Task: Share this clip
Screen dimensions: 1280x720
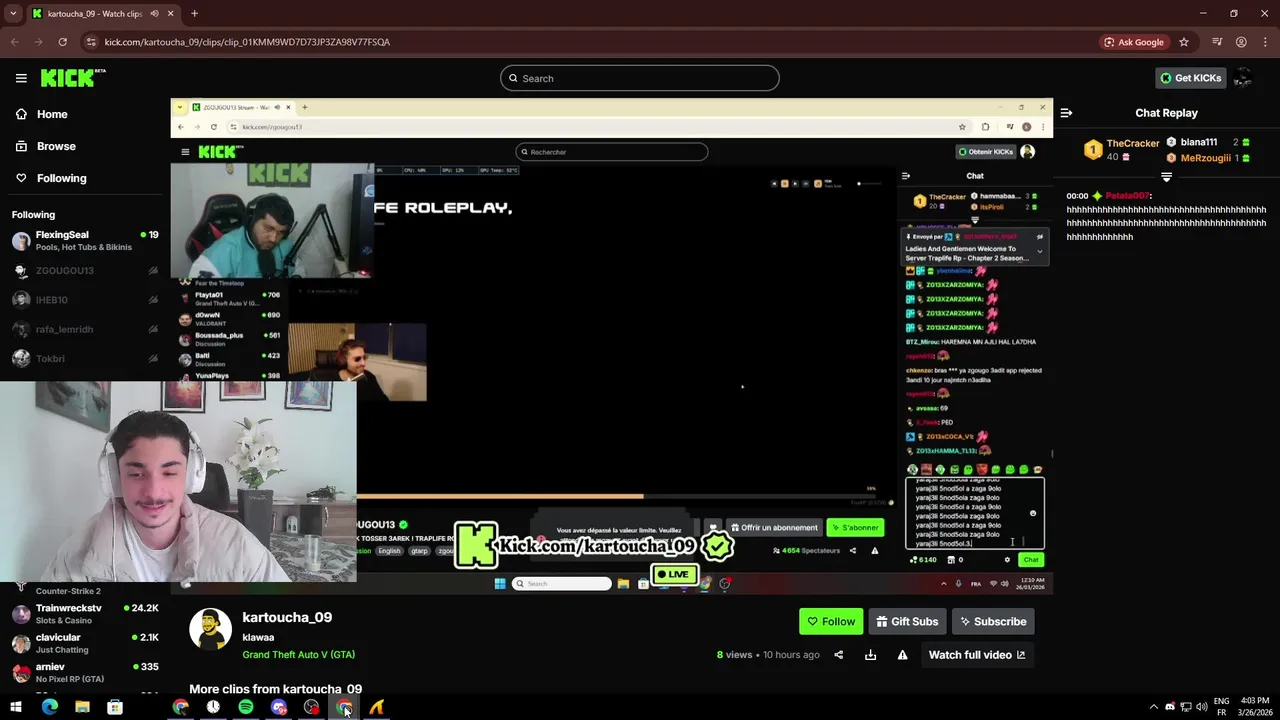Action: point(838,655)
